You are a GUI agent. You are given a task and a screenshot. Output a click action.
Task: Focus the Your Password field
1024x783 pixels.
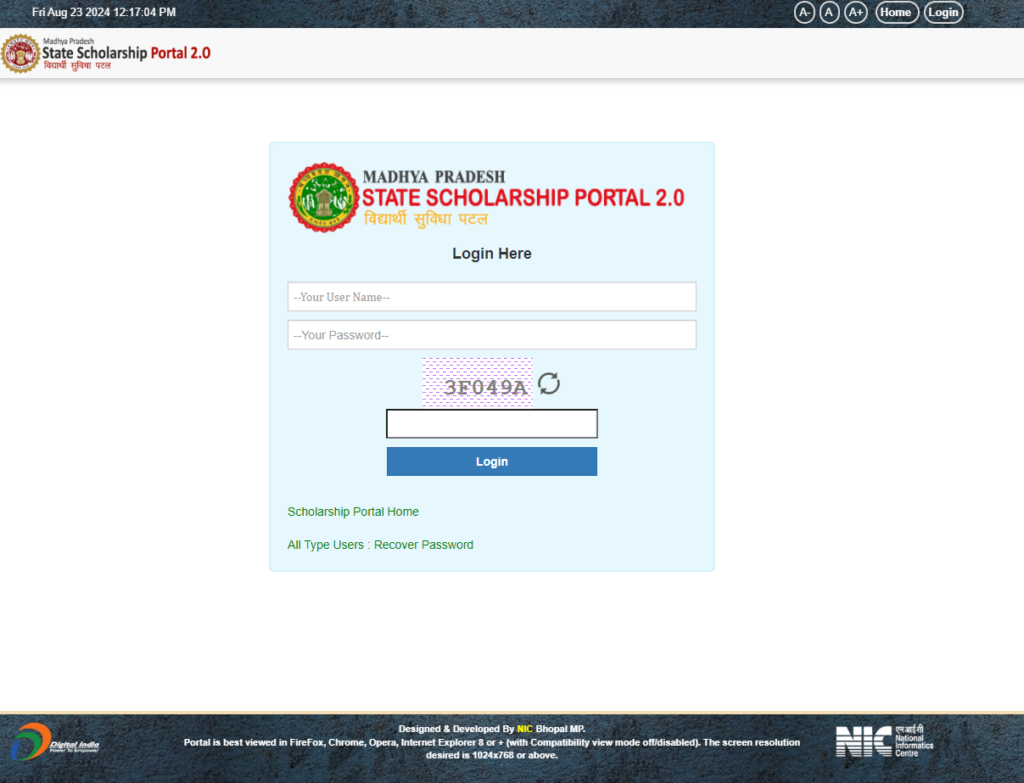tap(492, 335)
